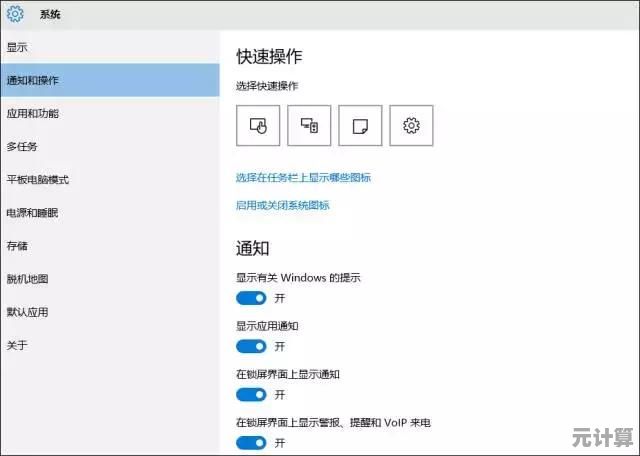Select 通知和操作 in the sidebar

point(32,80)
